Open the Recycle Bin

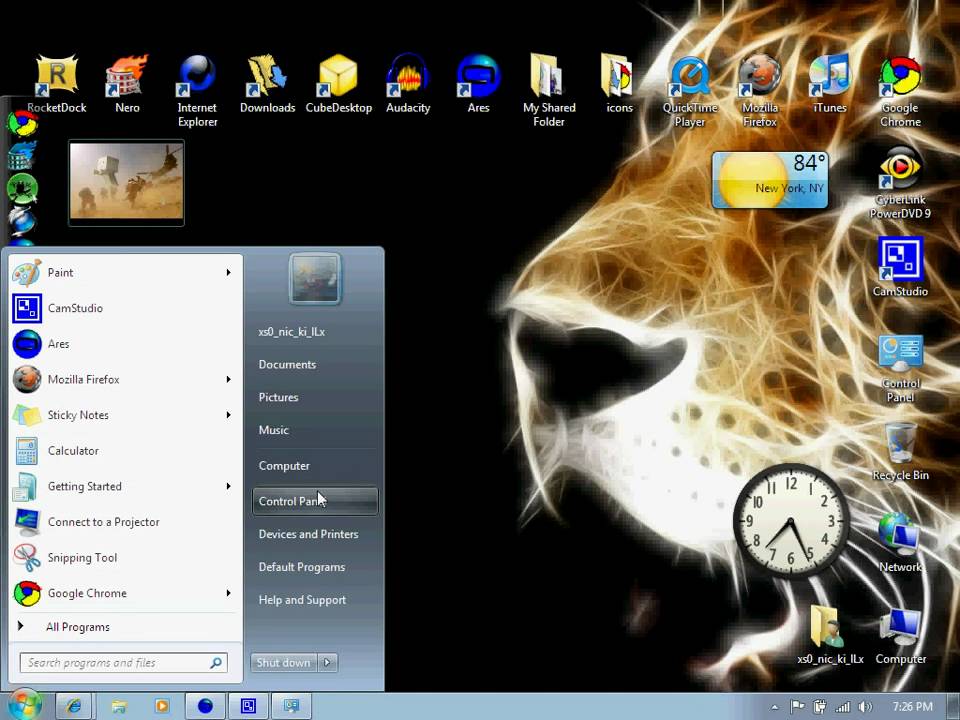tap(900, 452)
